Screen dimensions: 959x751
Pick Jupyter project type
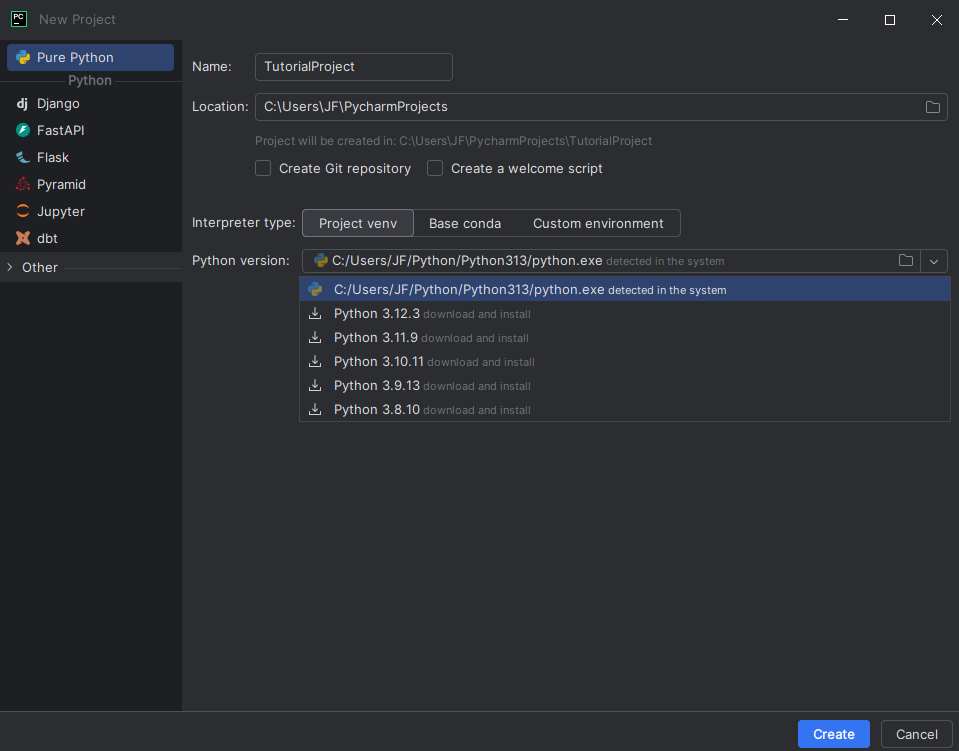91,211
